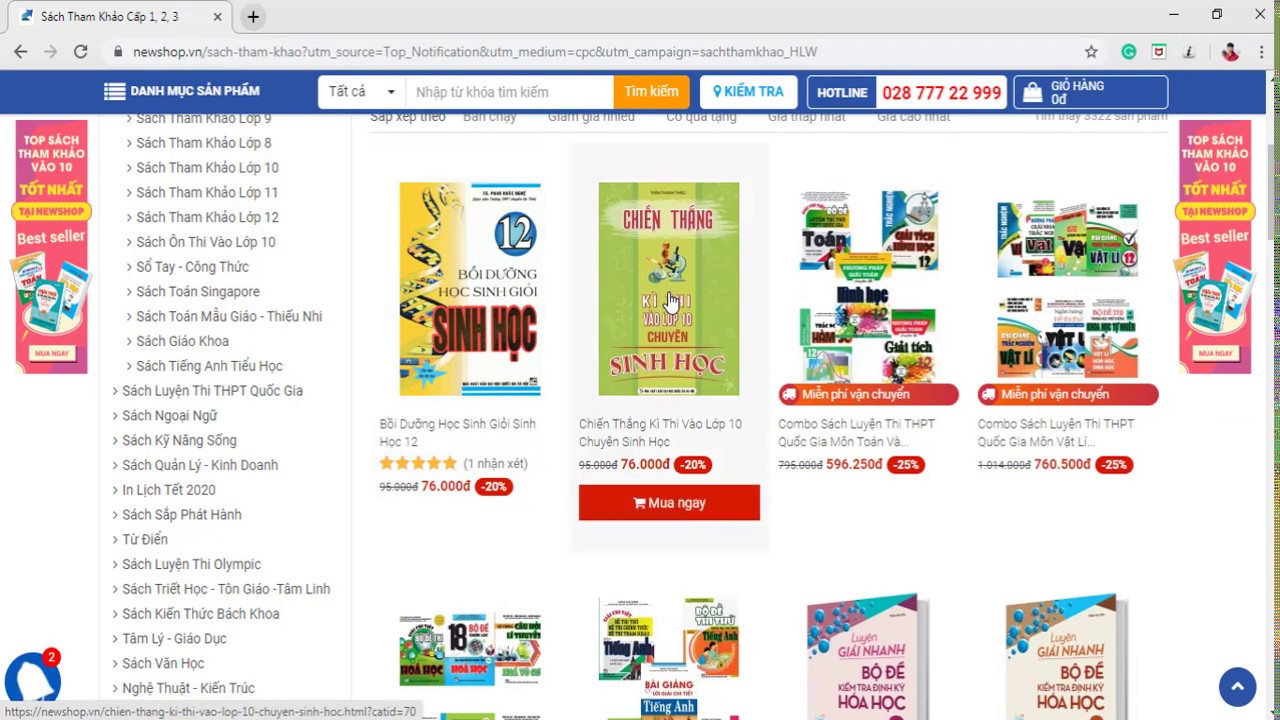Click the Tìm kiếm search button
1280x720 pixels.
tap(651, 92)
